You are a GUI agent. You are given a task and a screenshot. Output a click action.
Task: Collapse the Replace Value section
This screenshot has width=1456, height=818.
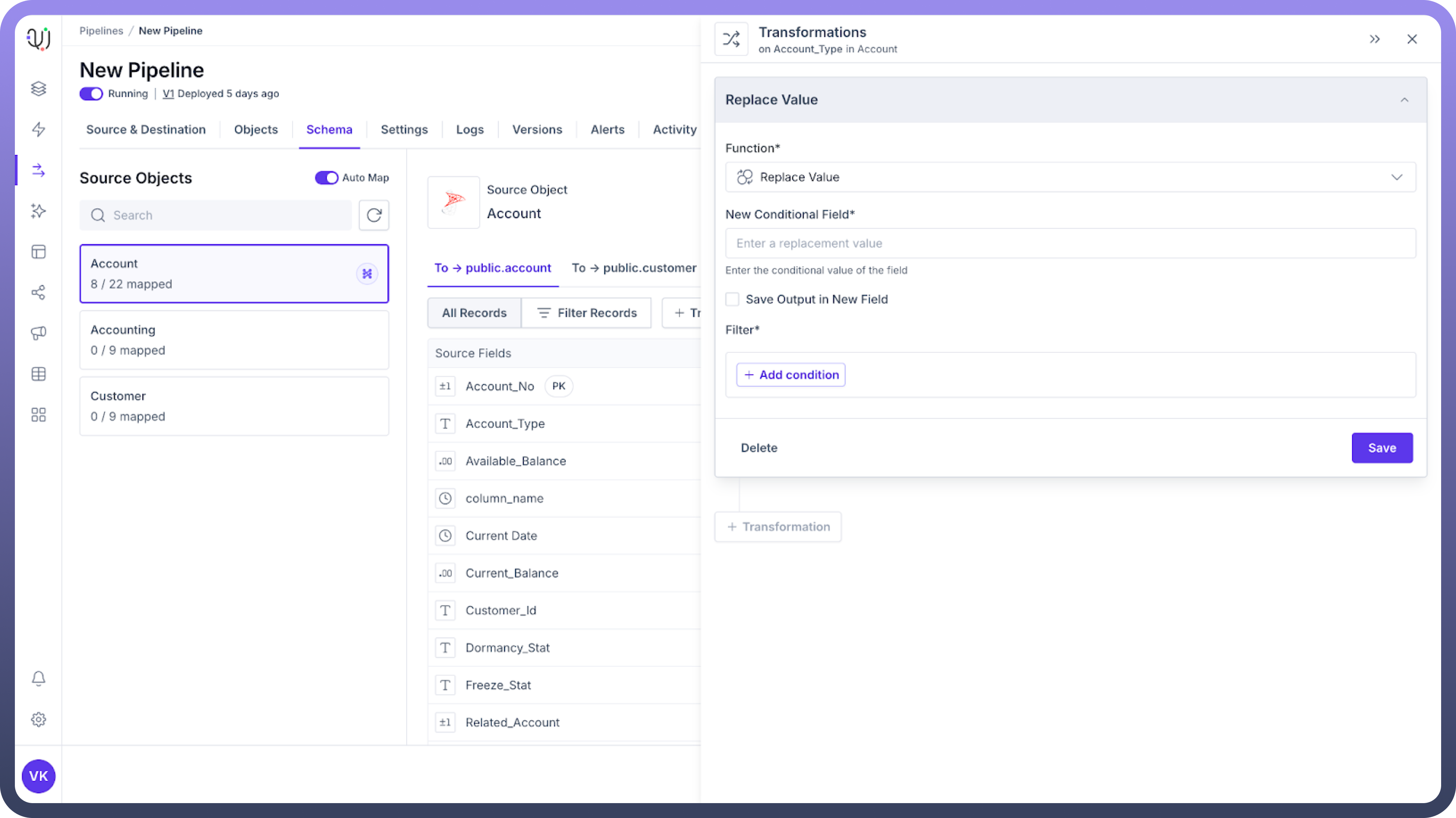pos(1404,100)
